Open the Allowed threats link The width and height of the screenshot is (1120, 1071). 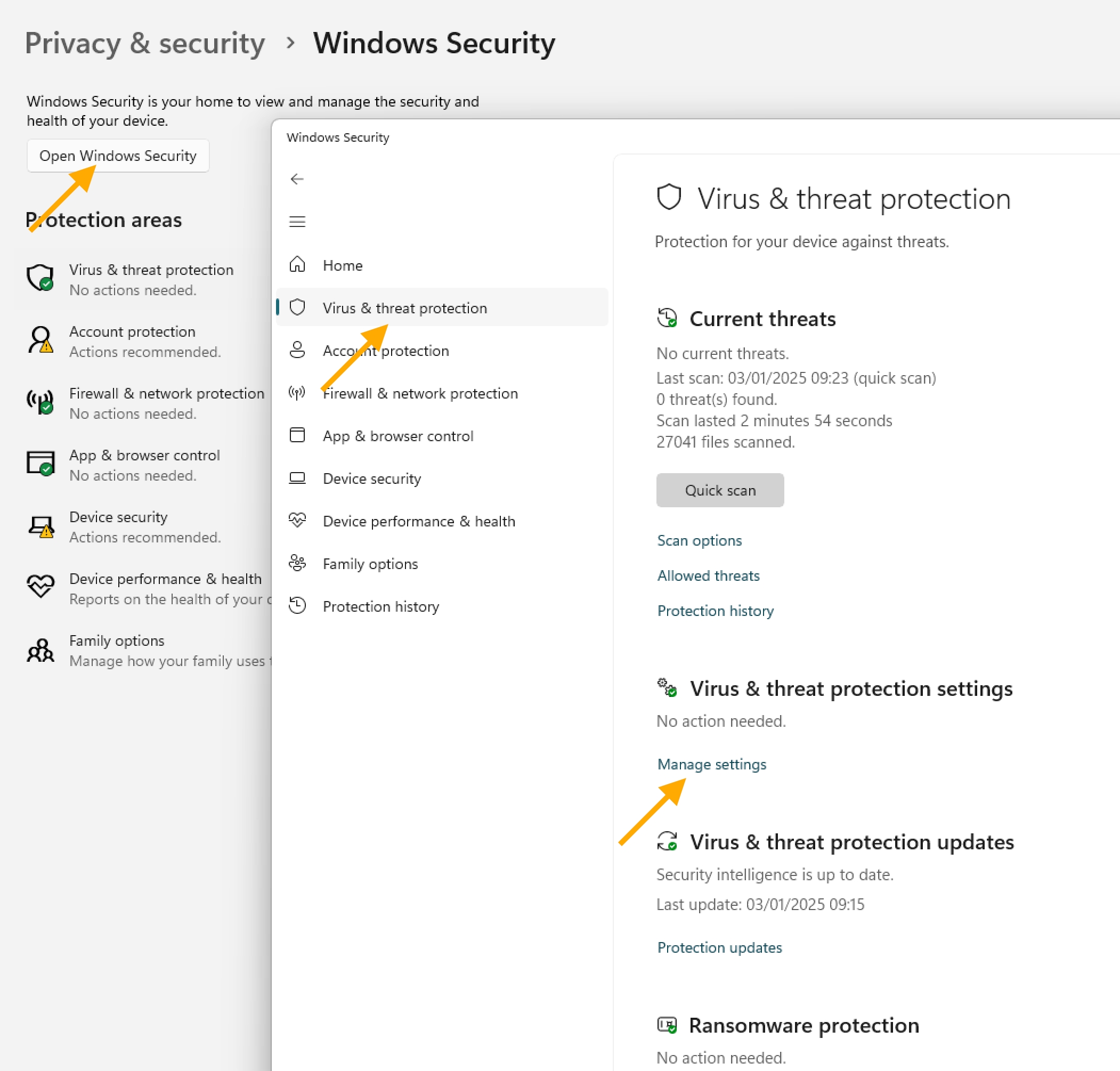click(x=708, y=575)
